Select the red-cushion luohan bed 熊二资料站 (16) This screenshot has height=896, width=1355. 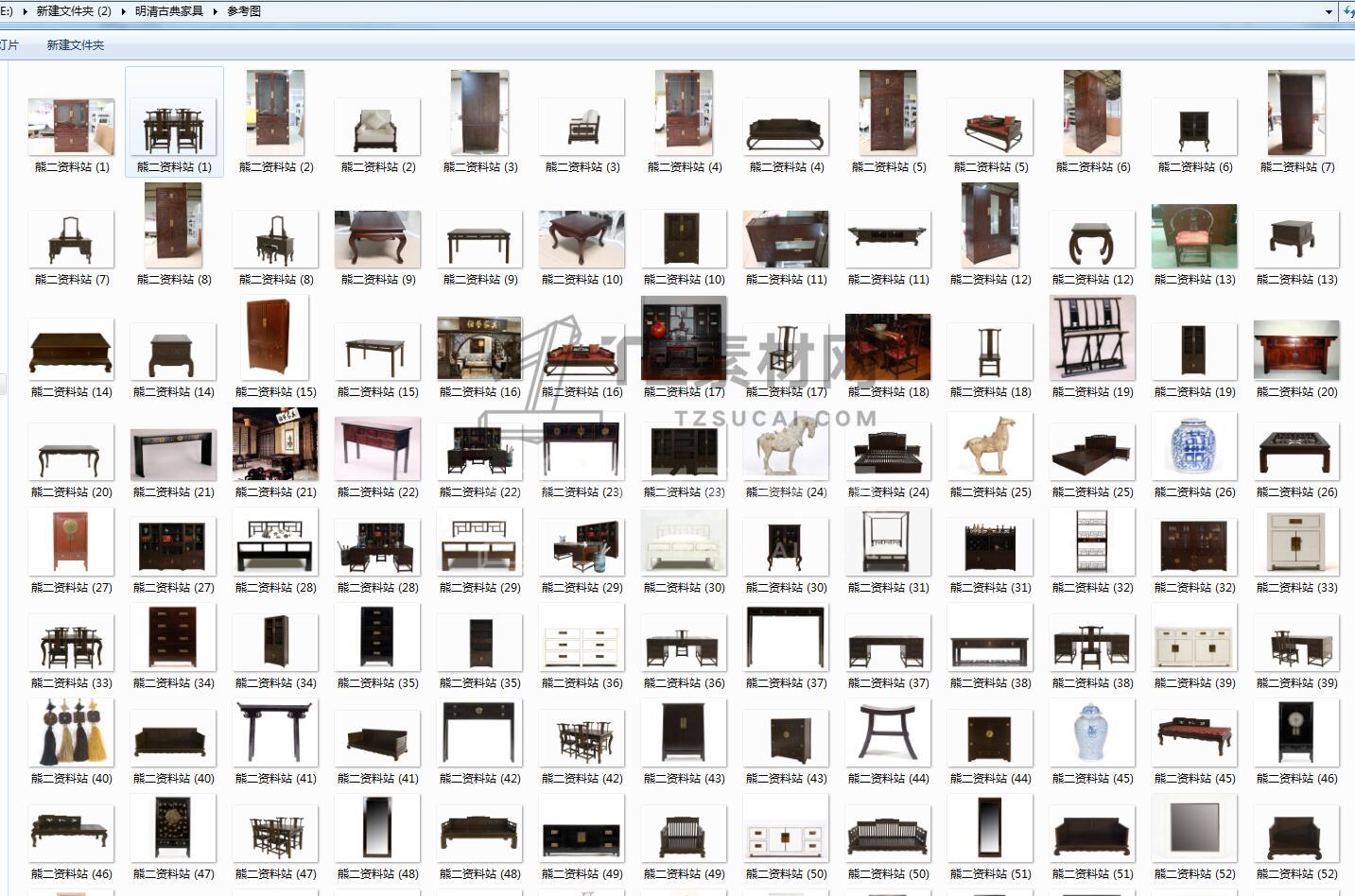click(582, 352)
